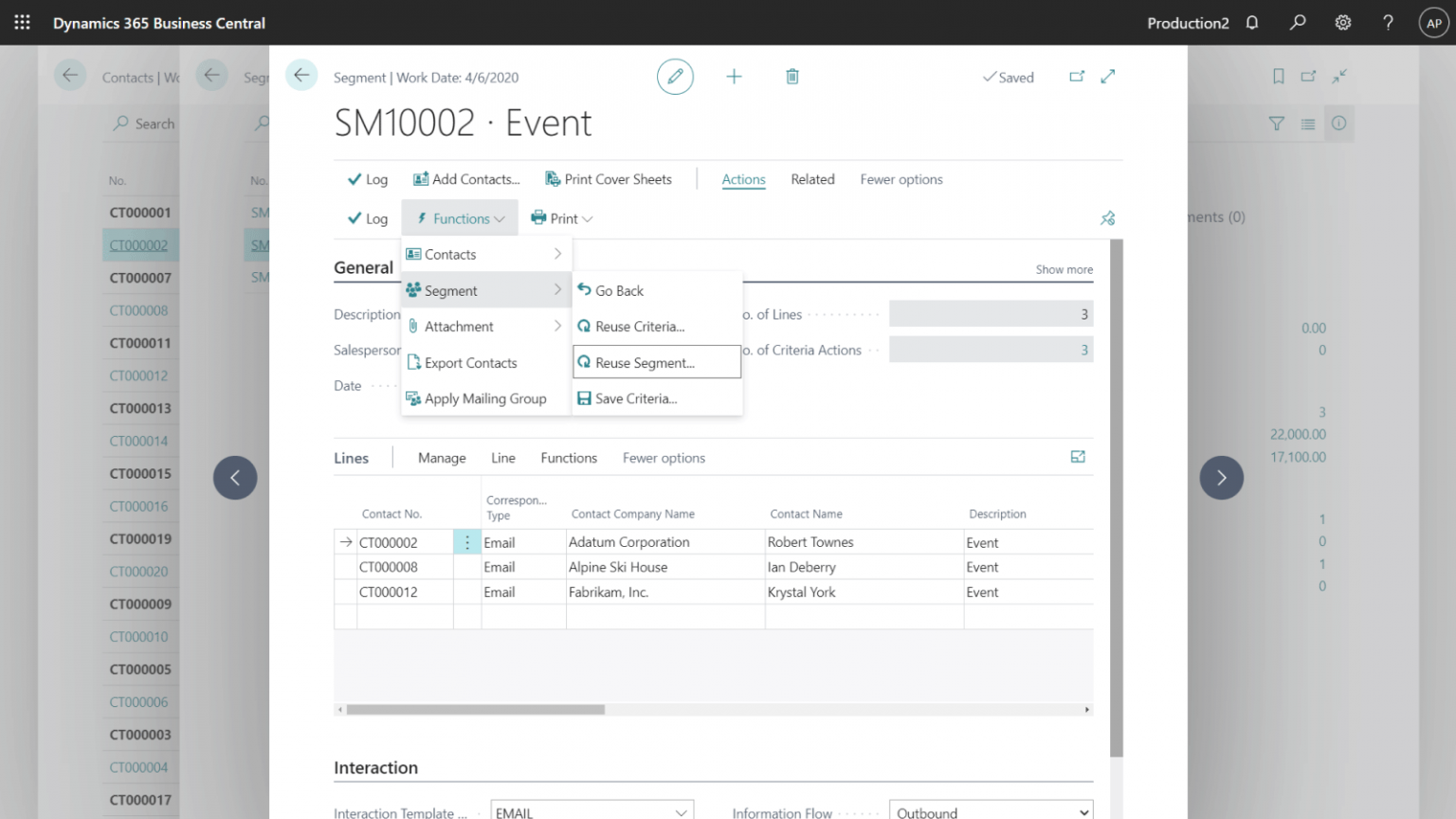This screenshot has width=1456, height=819.
Task: Open the filter pane funnel icon
Action: pos(1276,123)
